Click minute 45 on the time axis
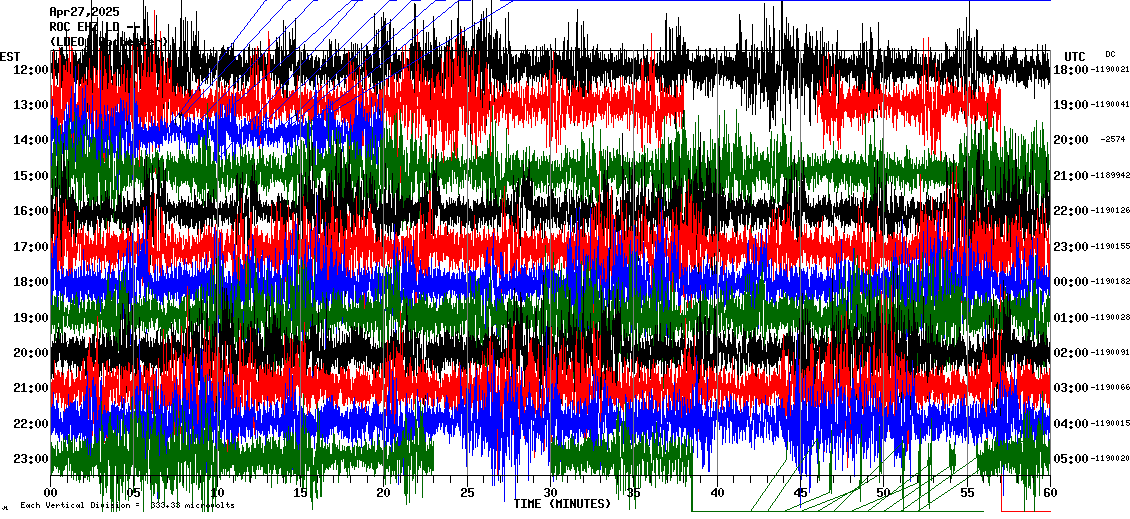Image resolution: width=1130 pixels, height=519 pixels. [x=800, y=493]
